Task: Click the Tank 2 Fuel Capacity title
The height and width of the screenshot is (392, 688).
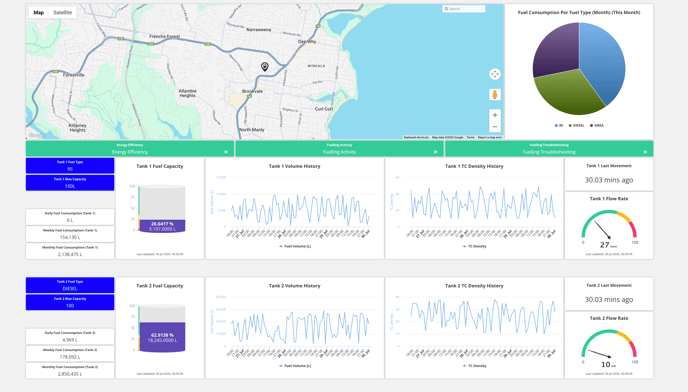Action: coord(160,286)
